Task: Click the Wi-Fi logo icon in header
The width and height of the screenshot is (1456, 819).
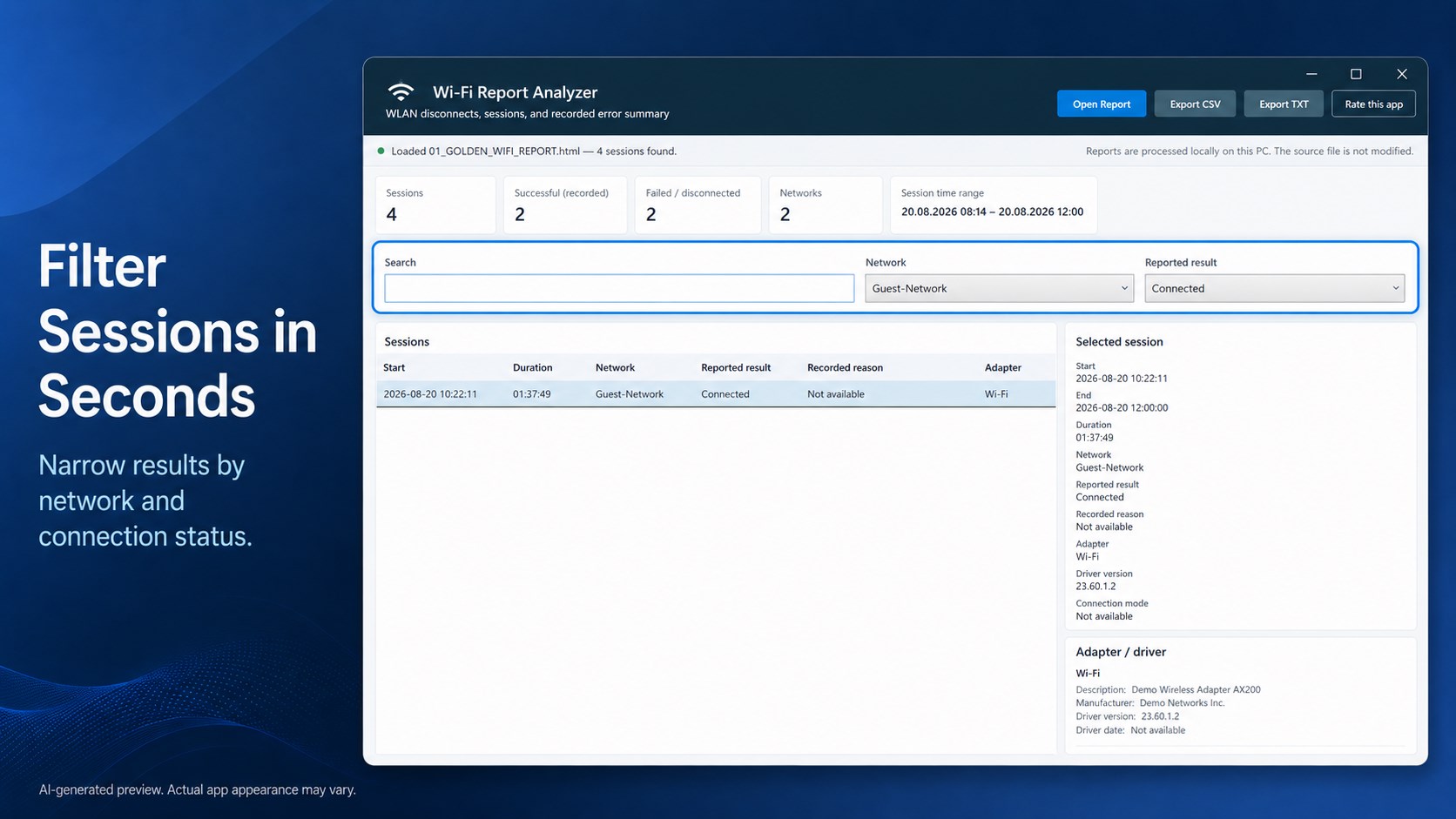Action: (401, 91)
